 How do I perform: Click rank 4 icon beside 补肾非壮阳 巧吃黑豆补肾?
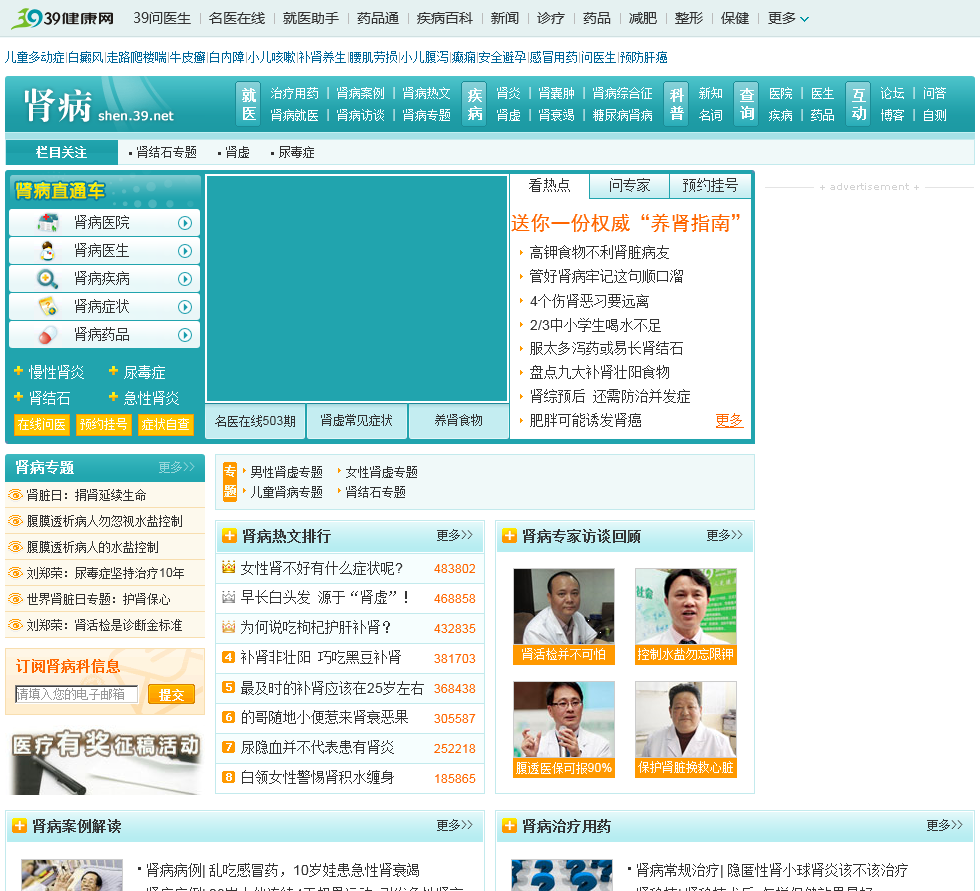pyautogui.click(x=229, y=657)
